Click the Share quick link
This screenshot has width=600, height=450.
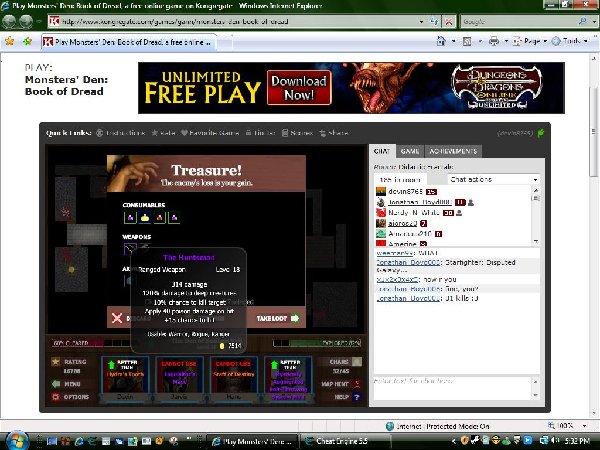click(334, 133)
